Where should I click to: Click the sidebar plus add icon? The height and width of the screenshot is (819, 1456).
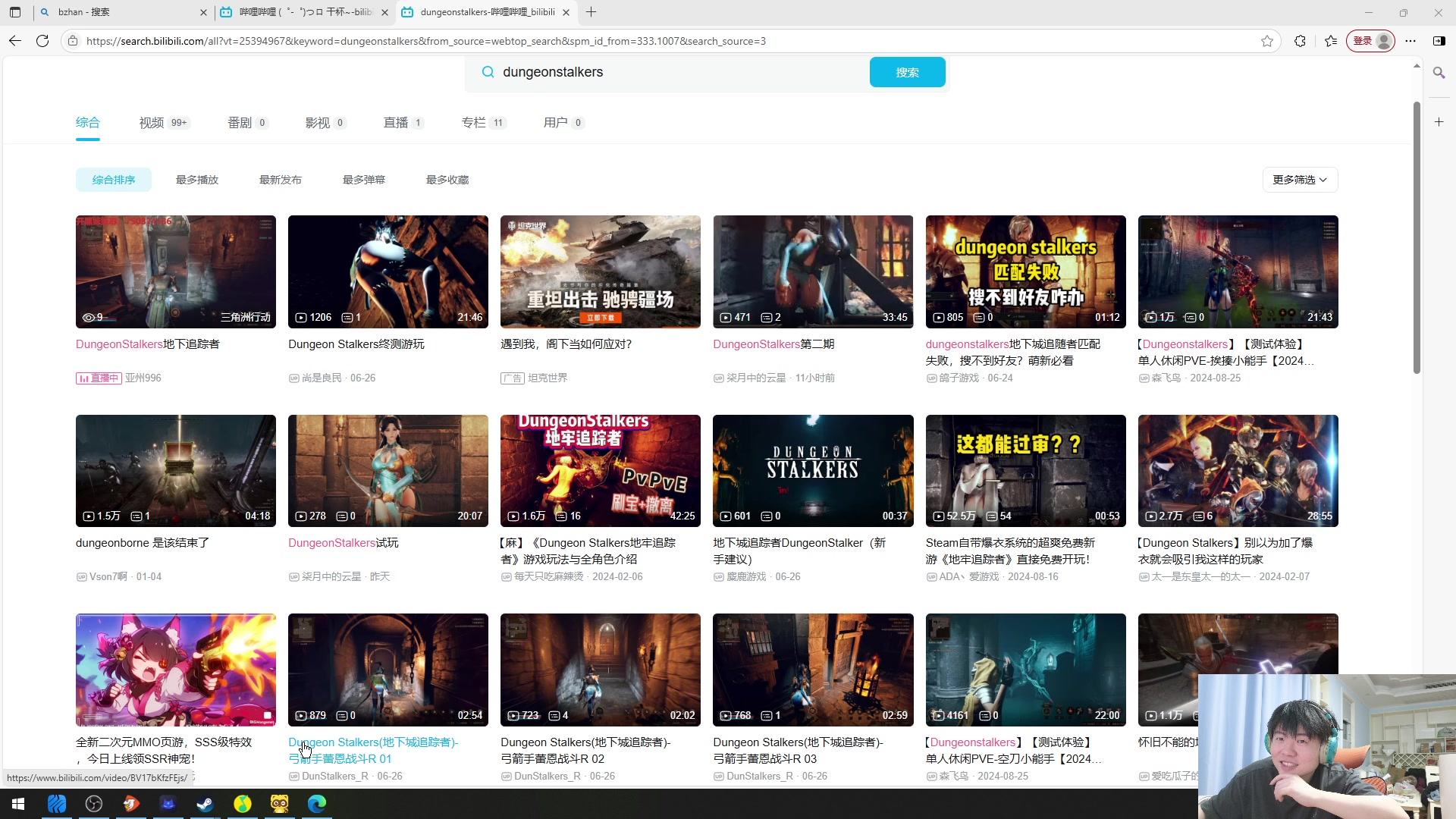[x=1439, y=121]
